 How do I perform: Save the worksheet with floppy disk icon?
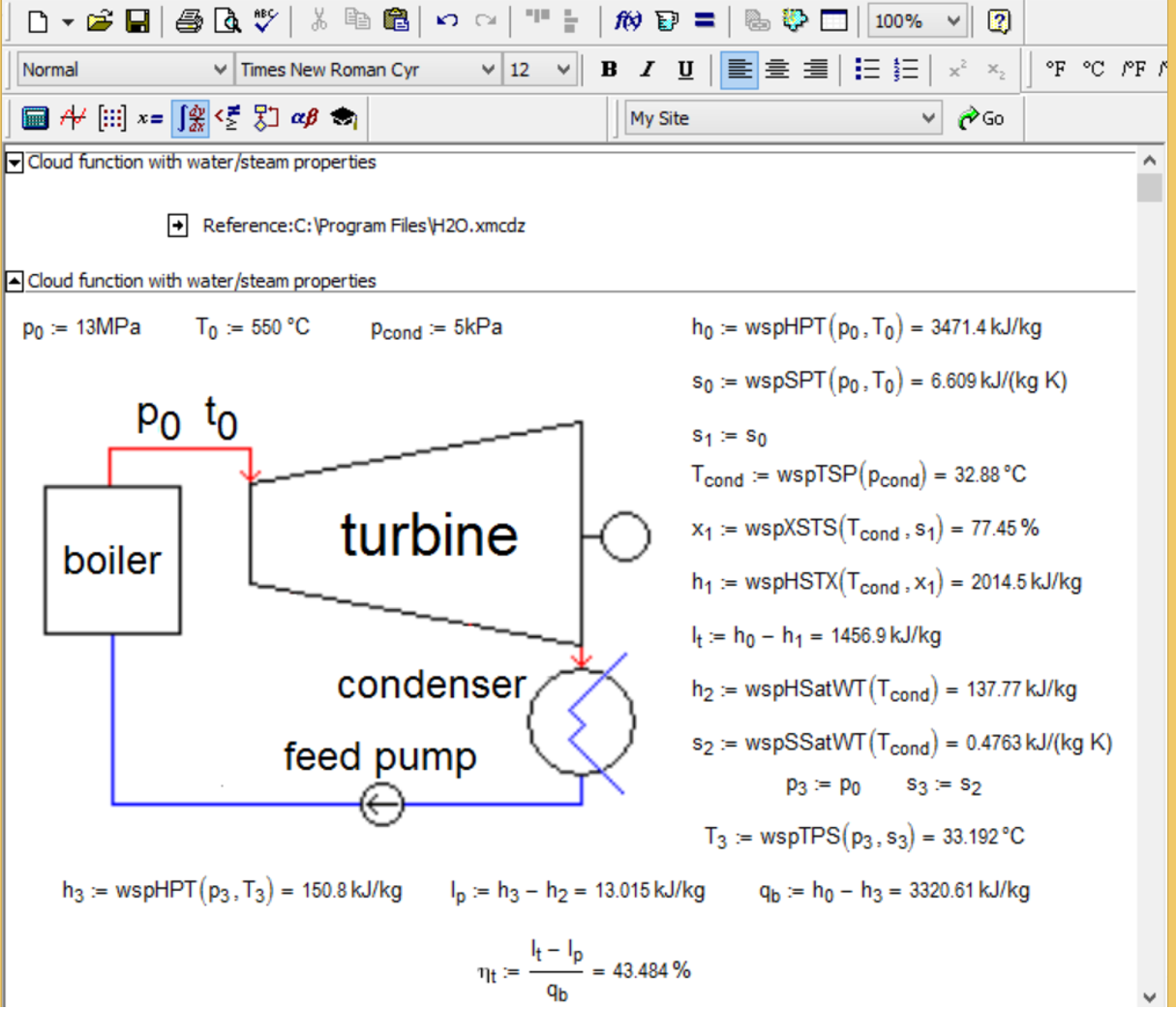point(137,20)
